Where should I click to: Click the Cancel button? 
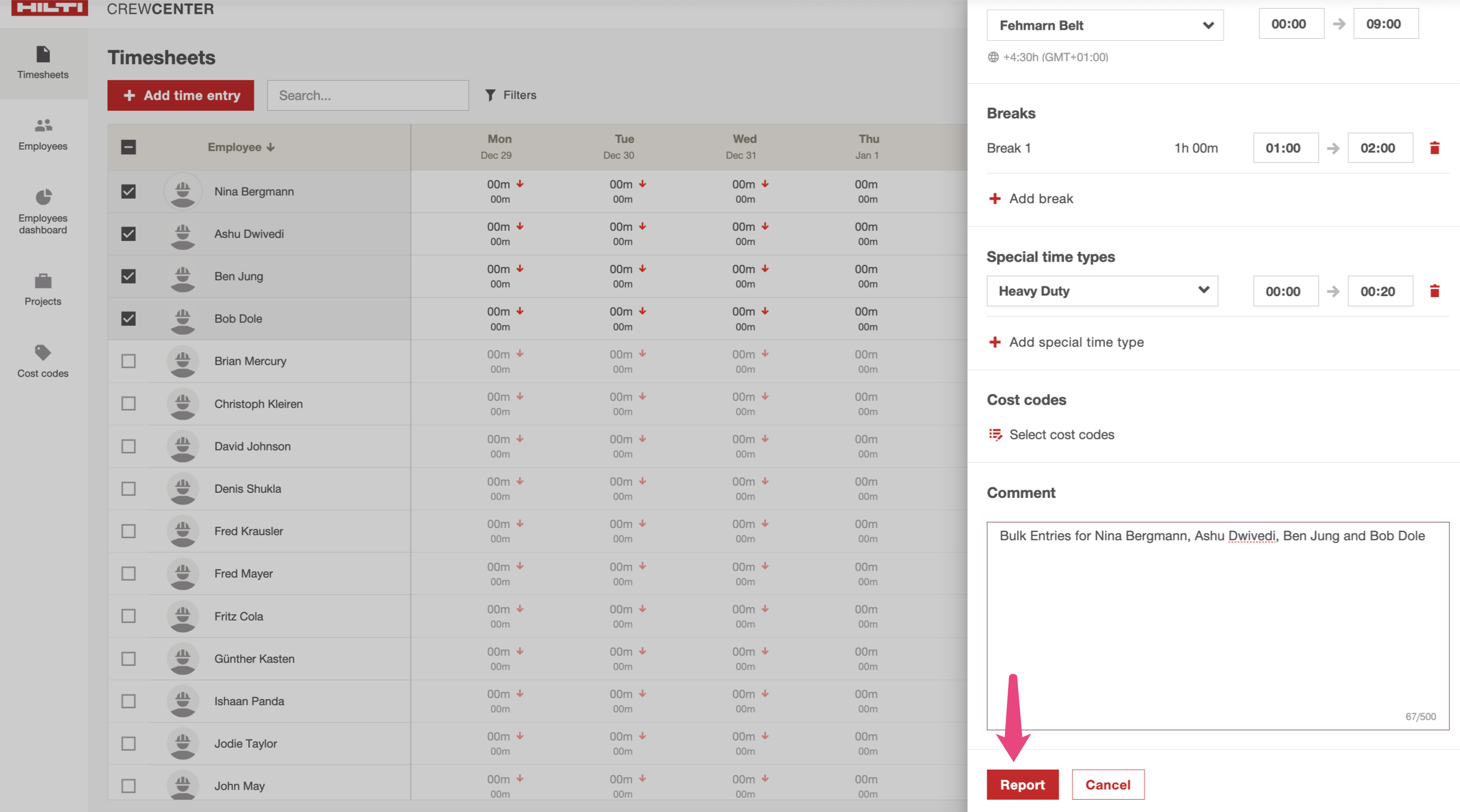click(1108, 784)
